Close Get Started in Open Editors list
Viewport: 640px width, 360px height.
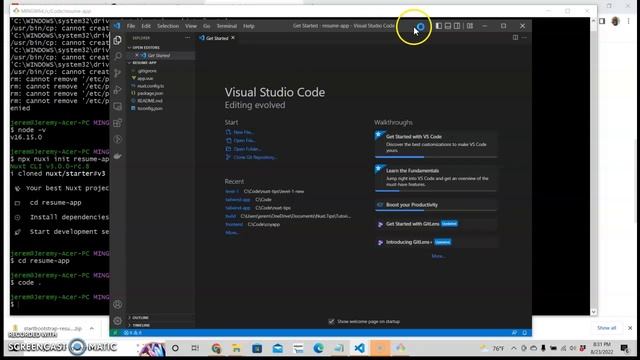[x=137, y=55]
